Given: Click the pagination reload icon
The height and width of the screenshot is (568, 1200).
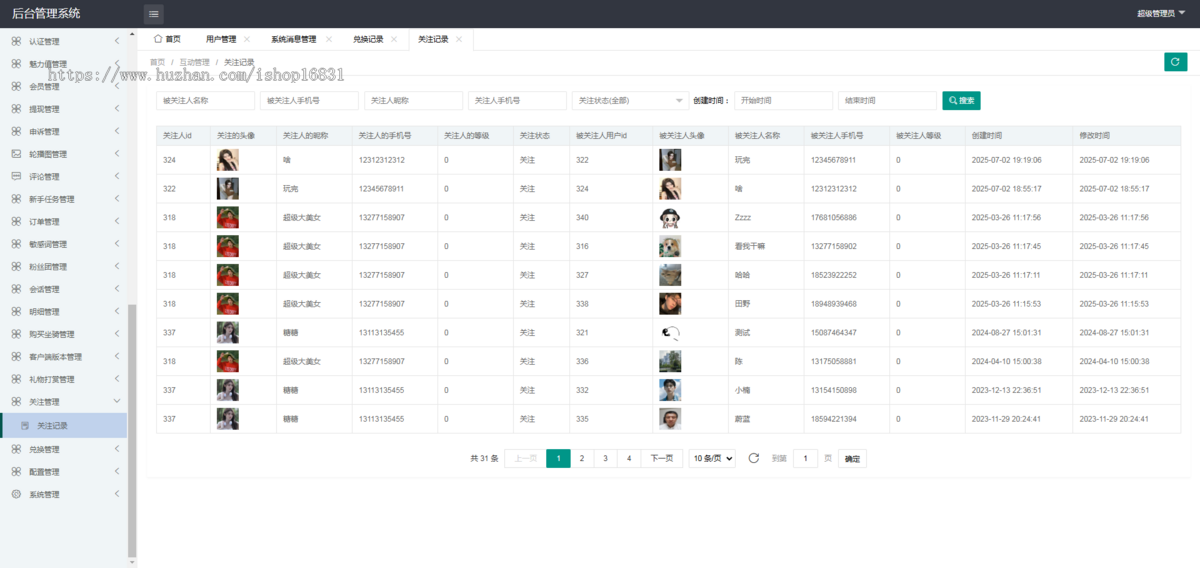Looking at the screenshot, I should tap(754, 458).
